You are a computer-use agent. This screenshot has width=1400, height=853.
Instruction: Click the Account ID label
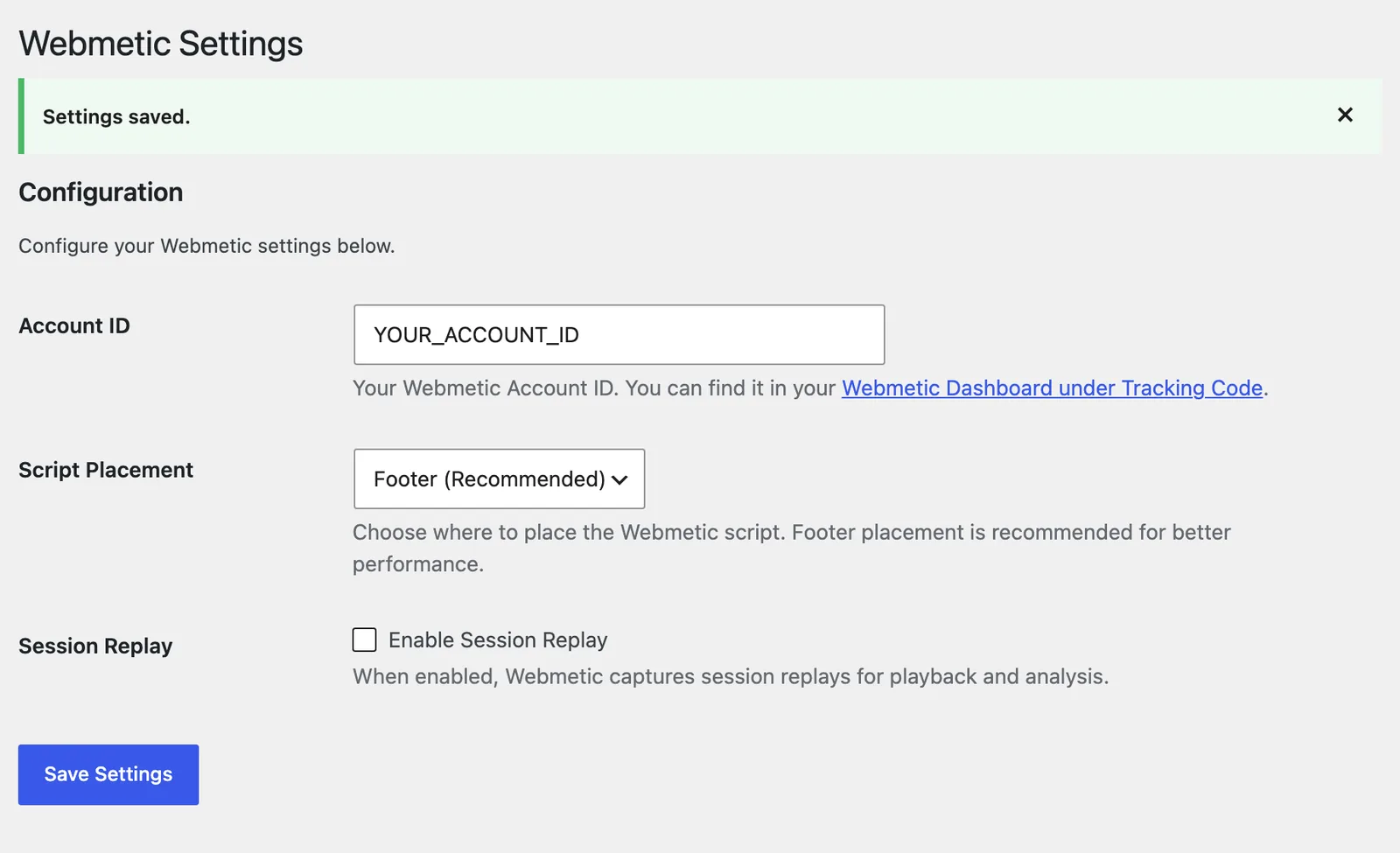(x=74, y=325)
